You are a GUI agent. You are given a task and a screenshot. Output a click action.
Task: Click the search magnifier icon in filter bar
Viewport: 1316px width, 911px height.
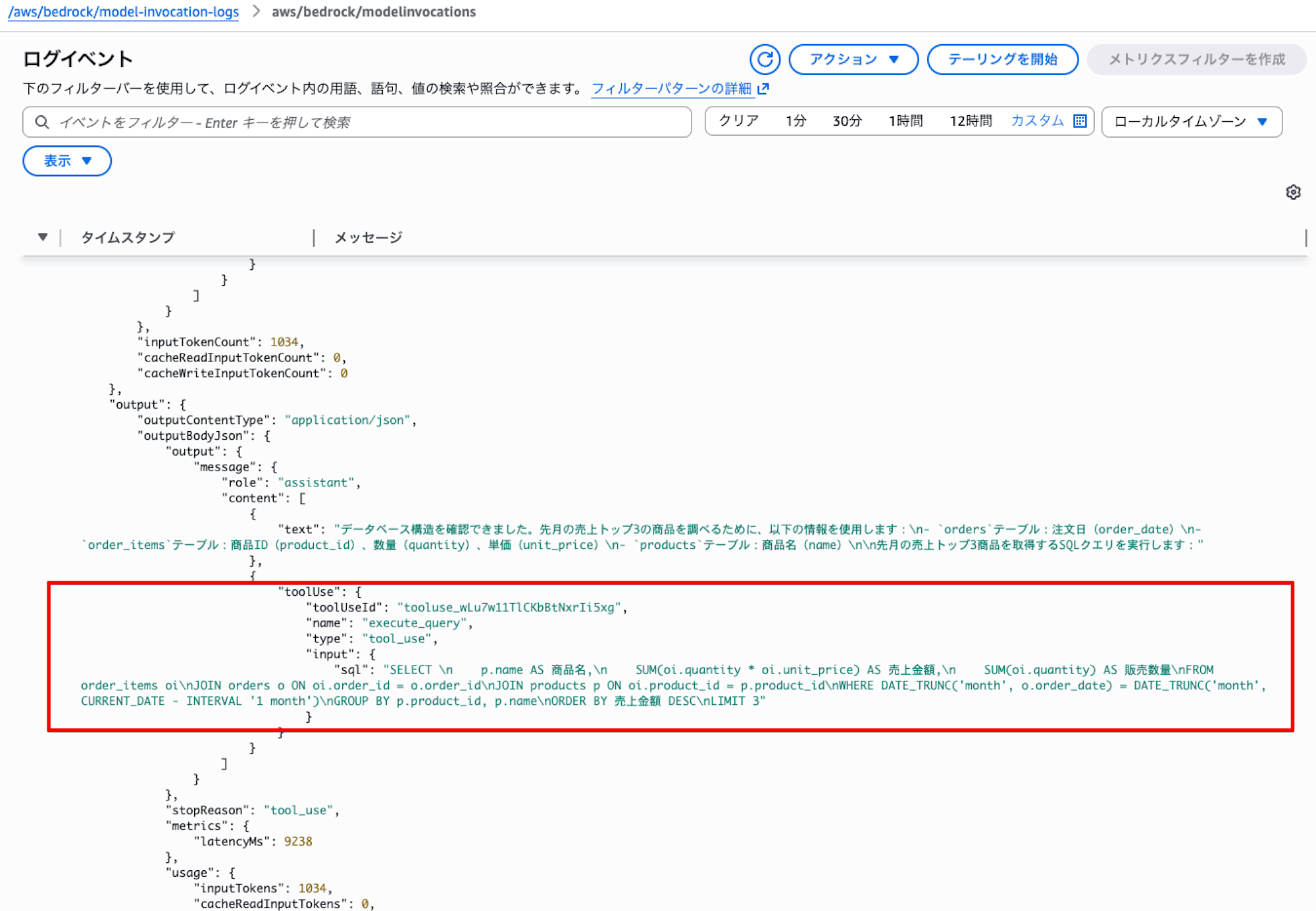click(x=42, y=122)
